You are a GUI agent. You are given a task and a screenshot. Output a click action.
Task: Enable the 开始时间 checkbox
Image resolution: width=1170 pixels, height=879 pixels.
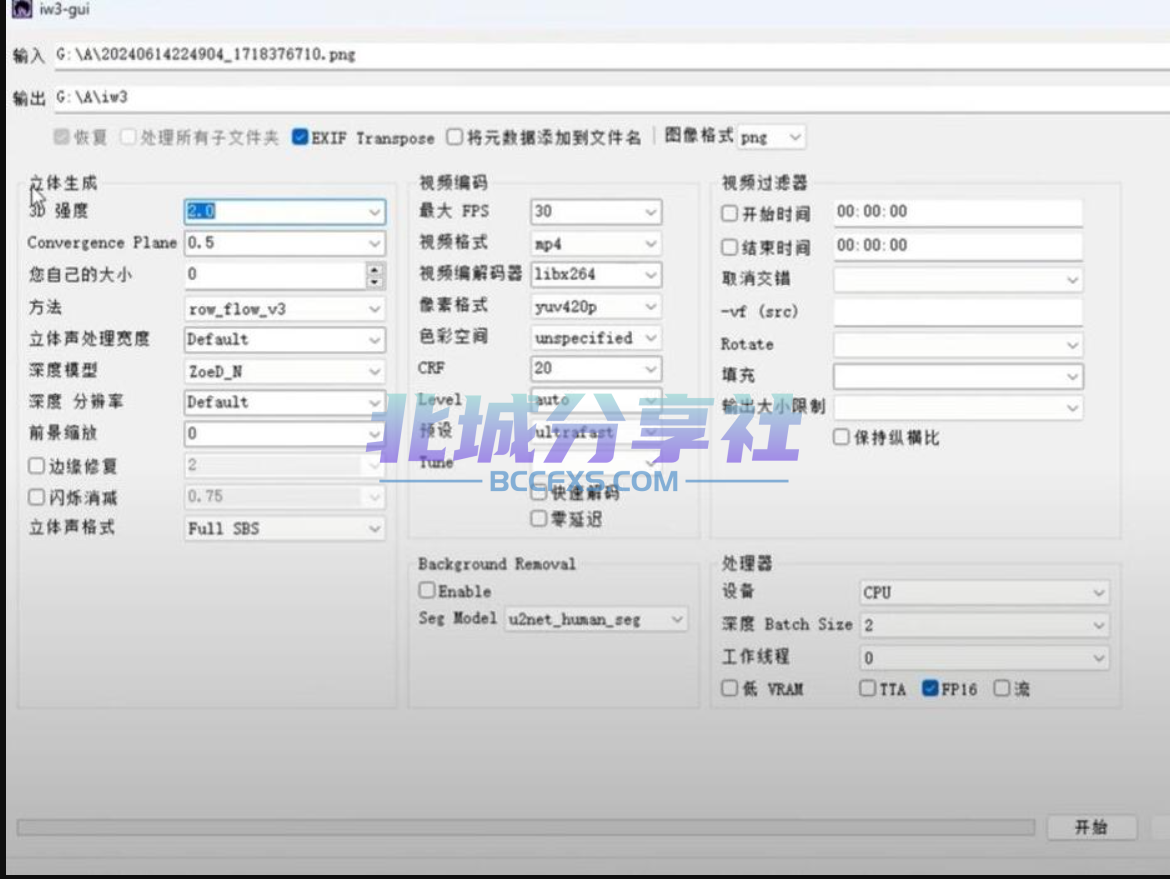pos(730,214)
